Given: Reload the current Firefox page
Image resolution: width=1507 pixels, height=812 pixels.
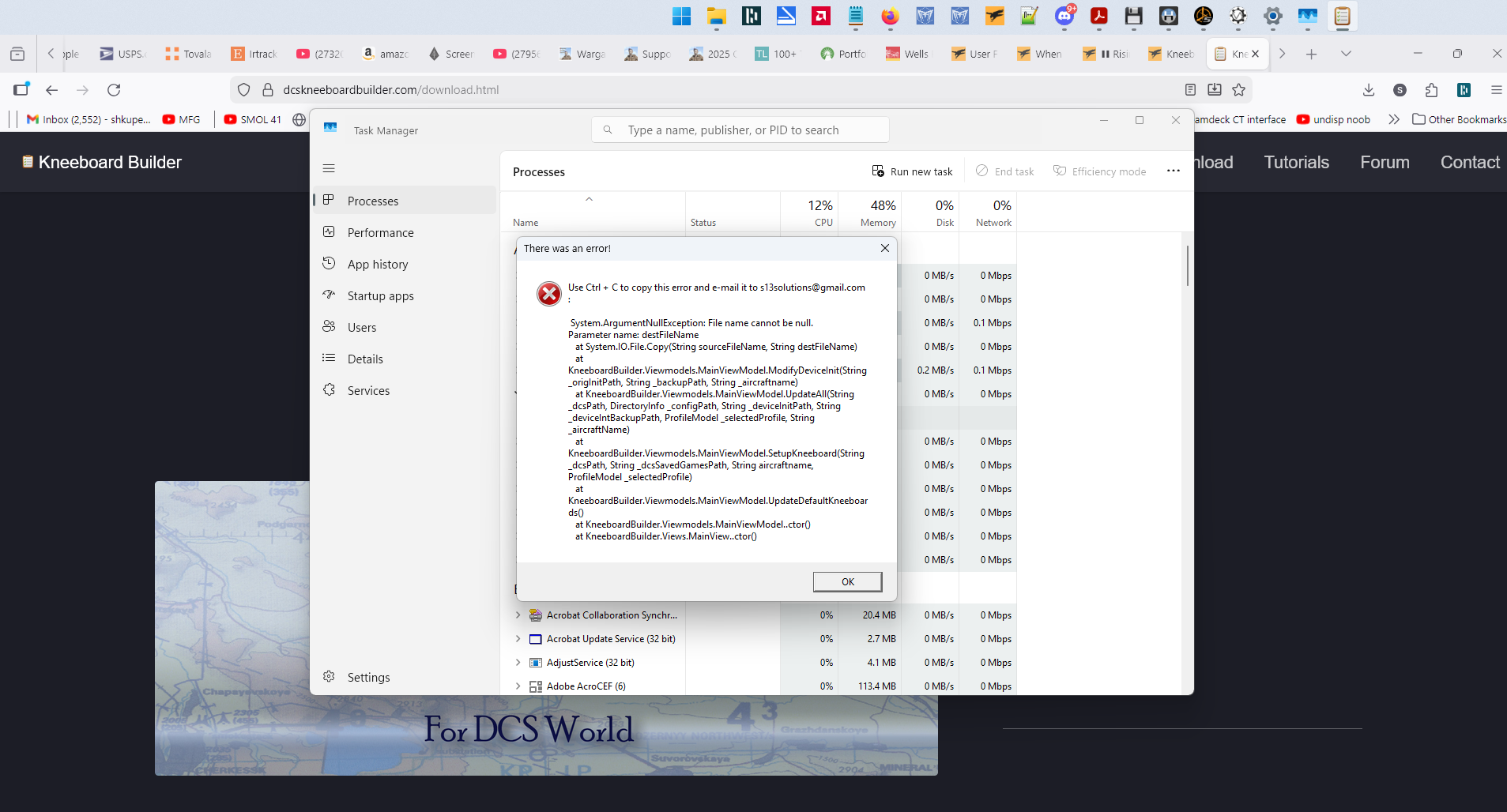Looking at the screenshot, I should [x=114, y=90].
